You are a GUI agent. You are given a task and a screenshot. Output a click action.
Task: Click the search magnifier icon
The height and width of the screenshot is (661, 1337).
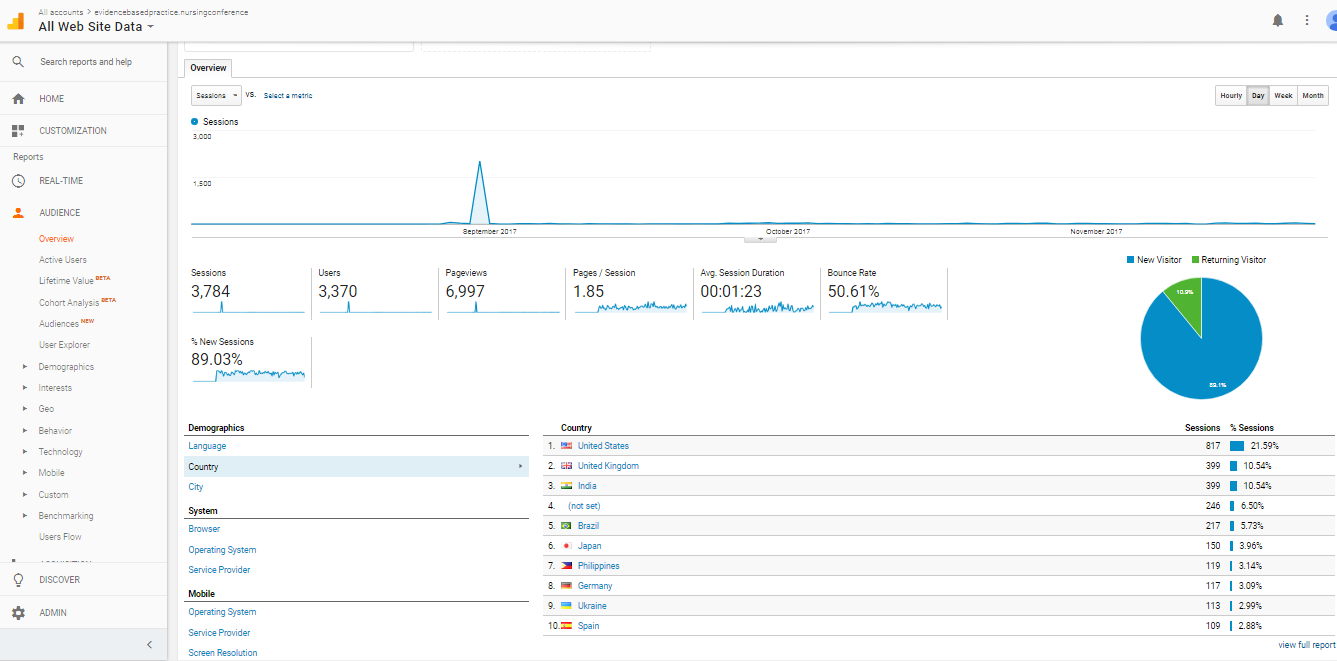click(x=18, y=62)
